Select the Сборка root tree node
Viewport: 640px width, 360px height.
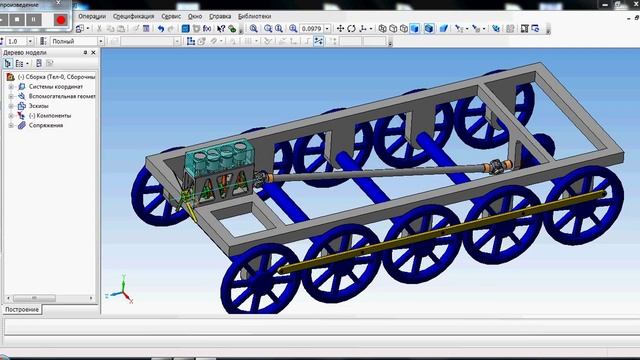(56, 77)
